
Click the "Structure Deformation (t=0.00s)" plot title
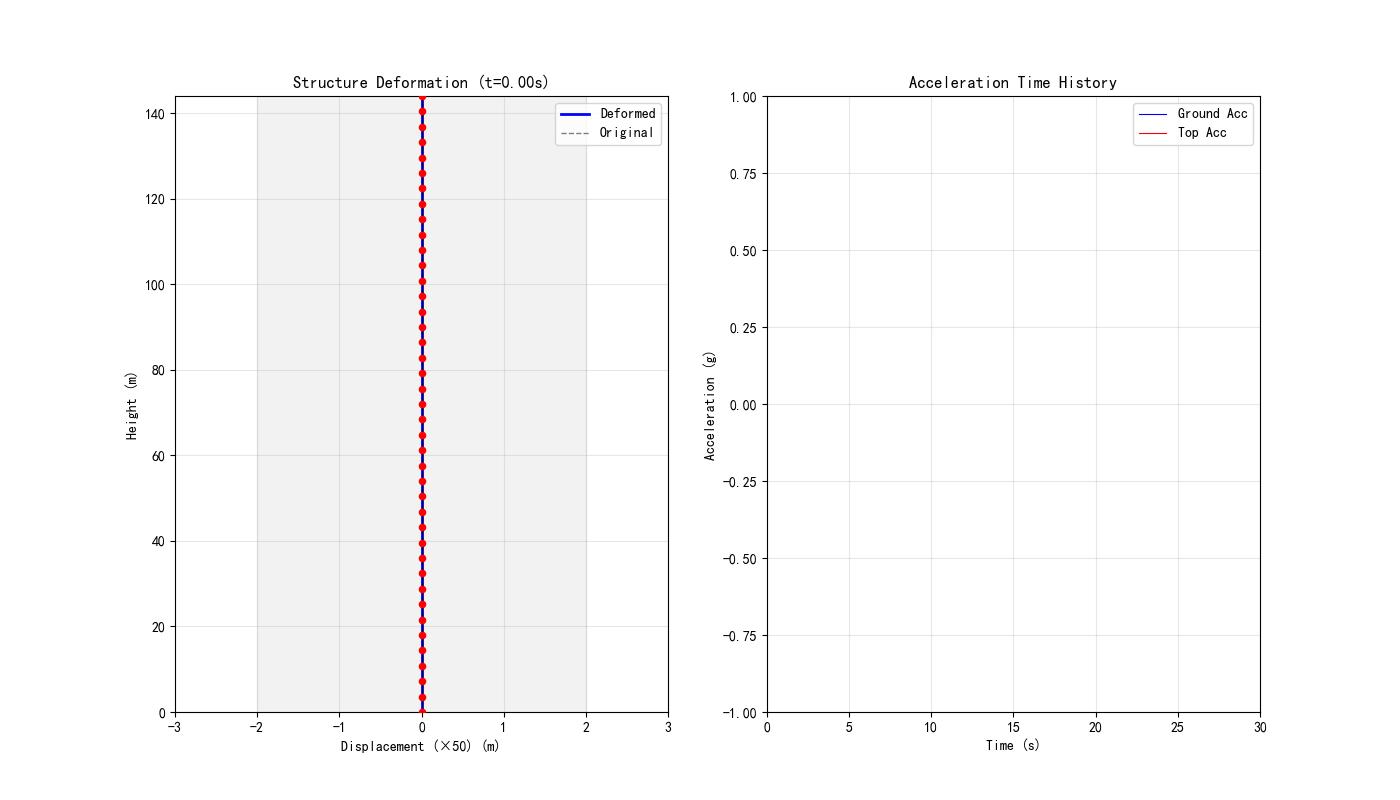[x=421, y=83]
